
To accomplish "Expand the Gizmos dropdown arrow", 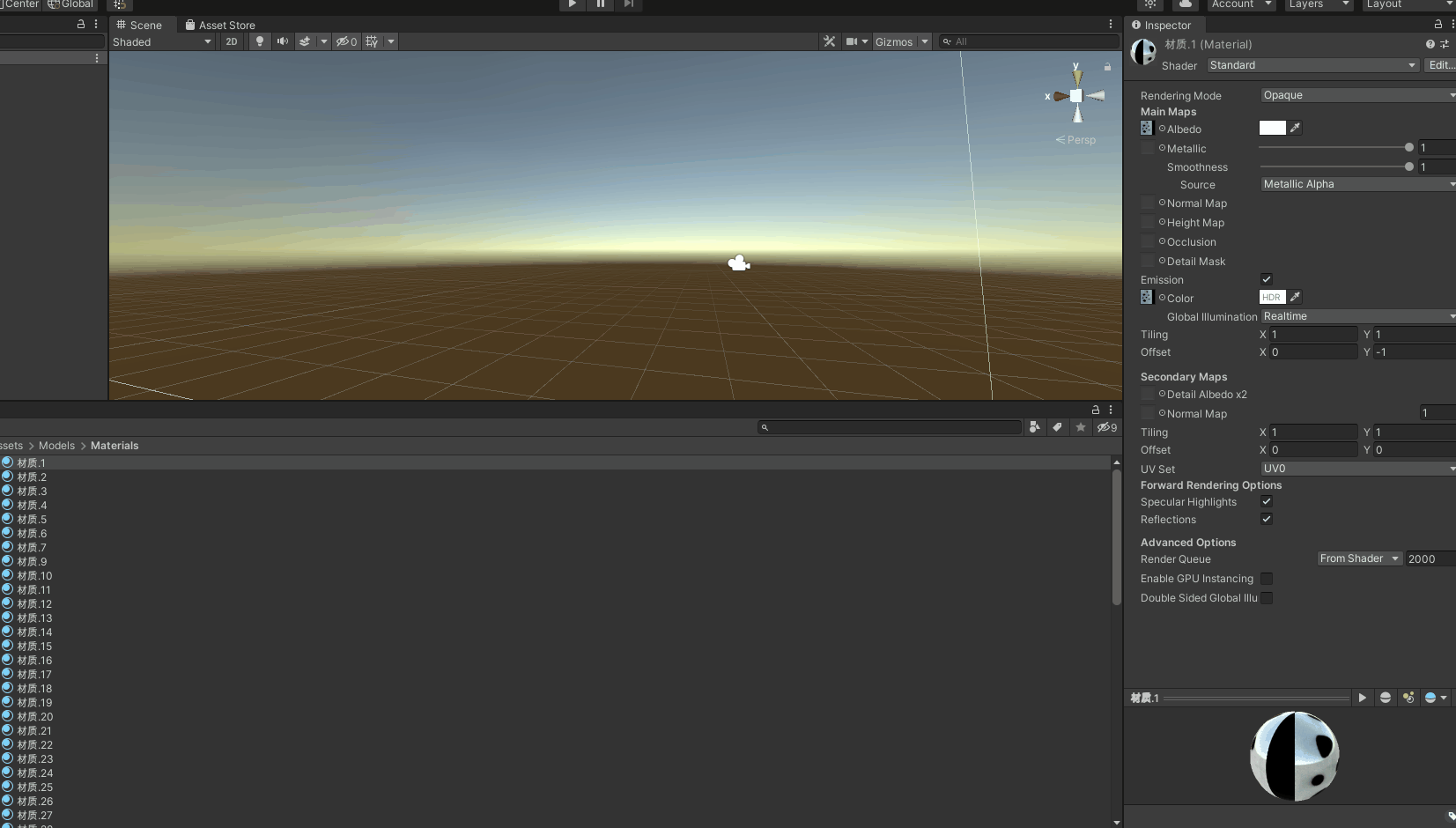I will click(x=925, y=41).
